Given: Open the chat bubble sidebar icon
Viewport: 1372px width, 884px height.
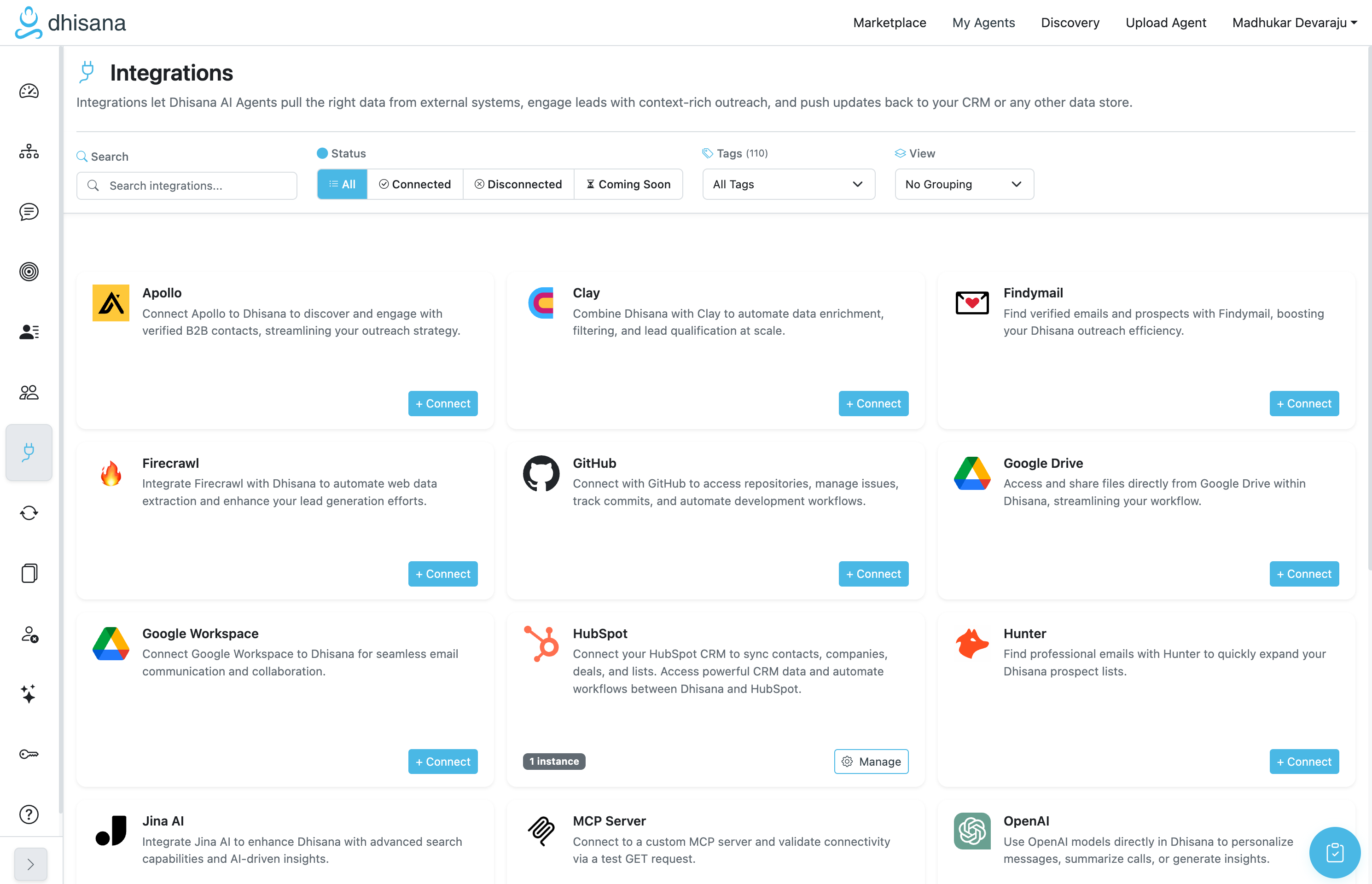Looking at the screenshot, I should pyautogui.click(x=29, y=212).
